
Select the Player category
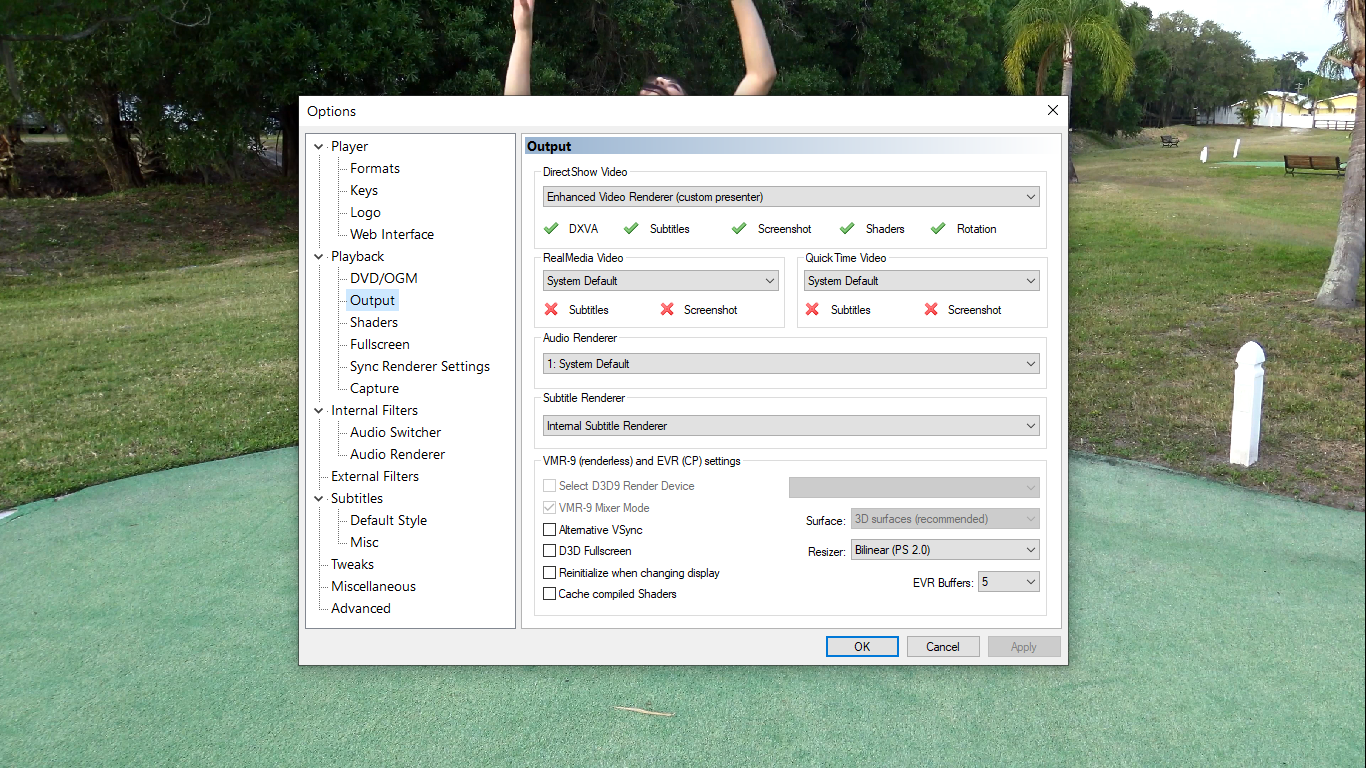point(349,146)
